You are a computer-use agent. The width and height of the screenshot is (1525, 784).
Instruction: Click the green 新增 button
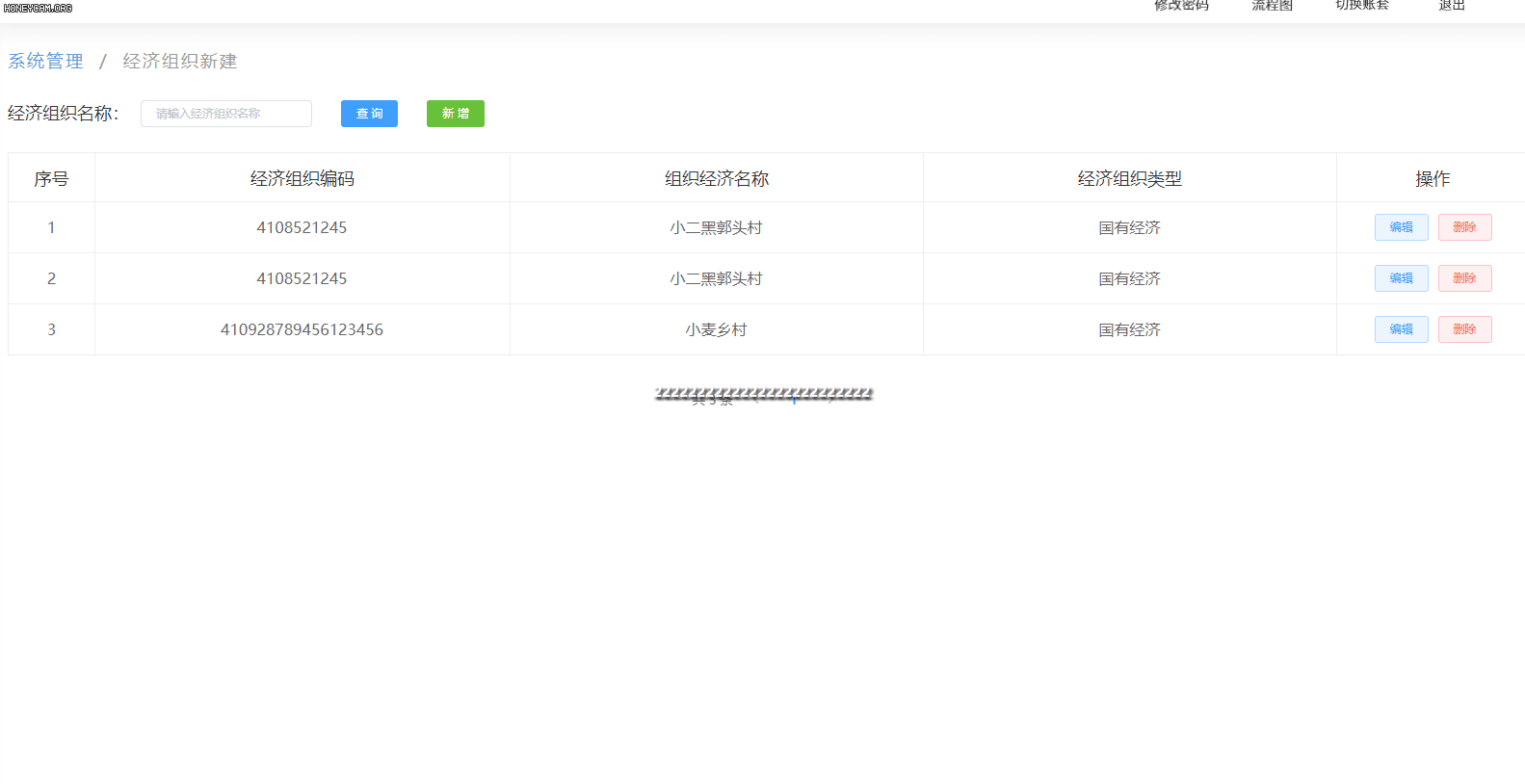pos(456,114)
